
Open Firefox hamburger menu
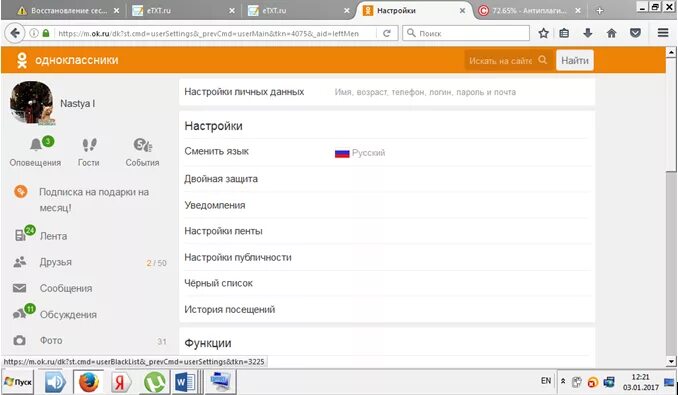click(x=663, y=33)
